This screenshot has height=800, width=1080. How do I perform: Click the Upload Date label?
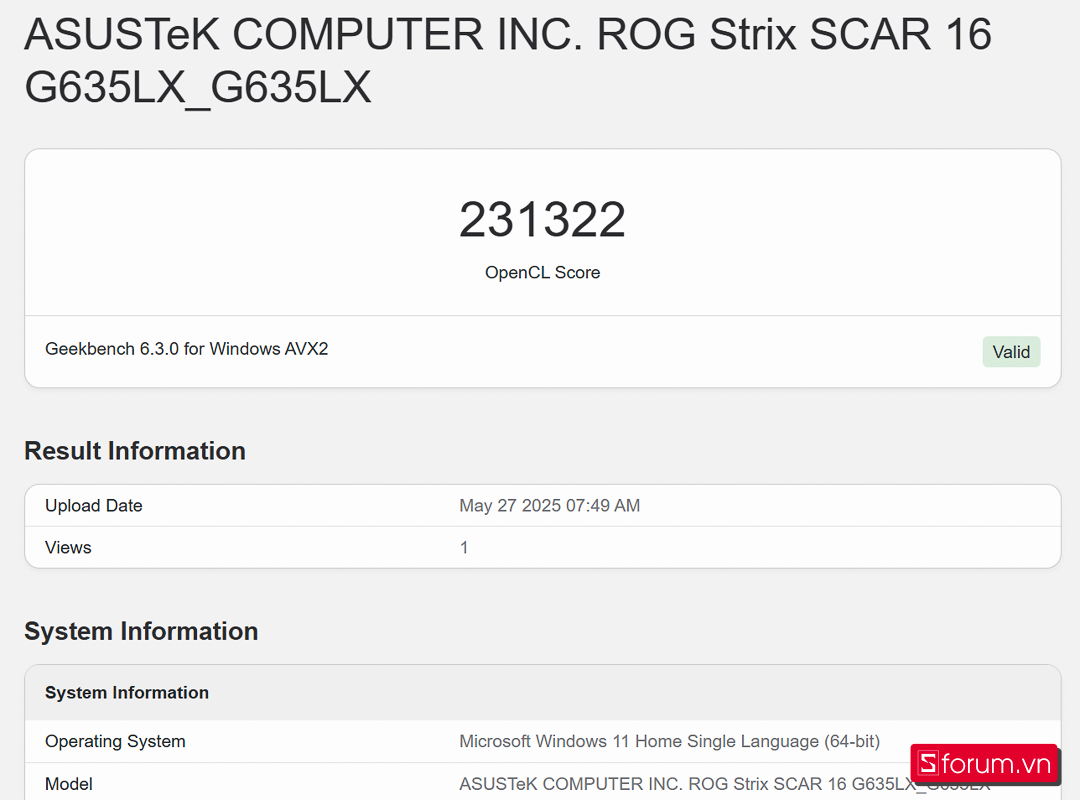pyautogui.click(x=94, y=506)
